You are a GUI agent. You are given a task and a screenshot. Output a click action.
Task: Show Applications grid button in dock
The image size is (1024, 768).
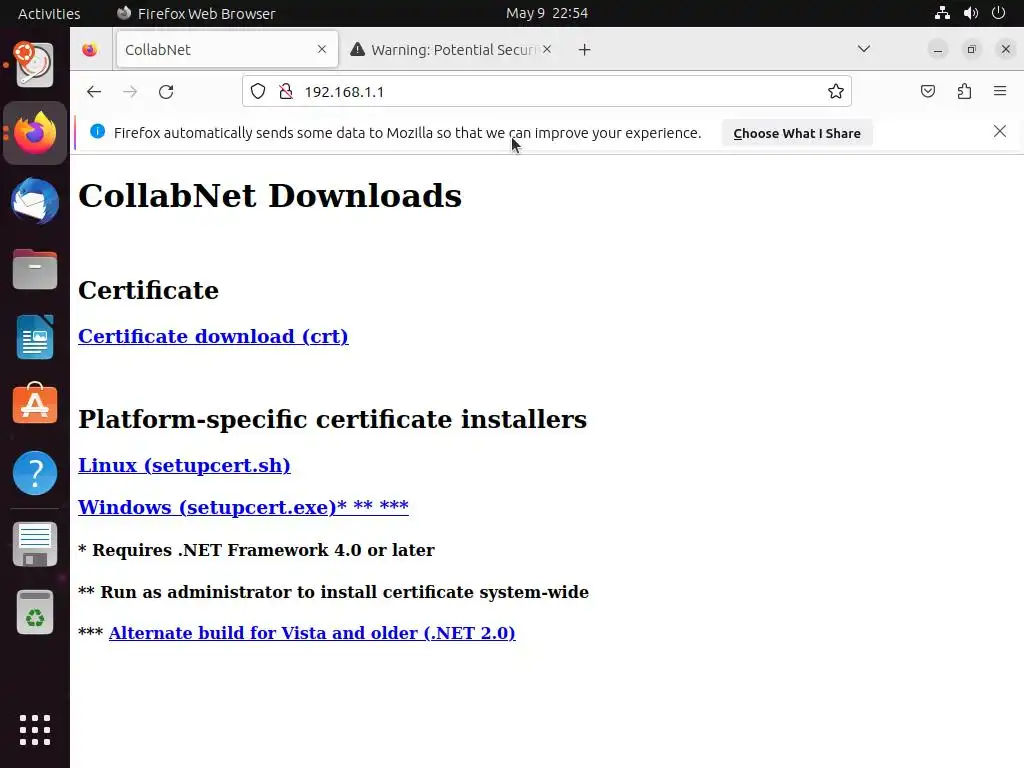[x=35, y=729]
